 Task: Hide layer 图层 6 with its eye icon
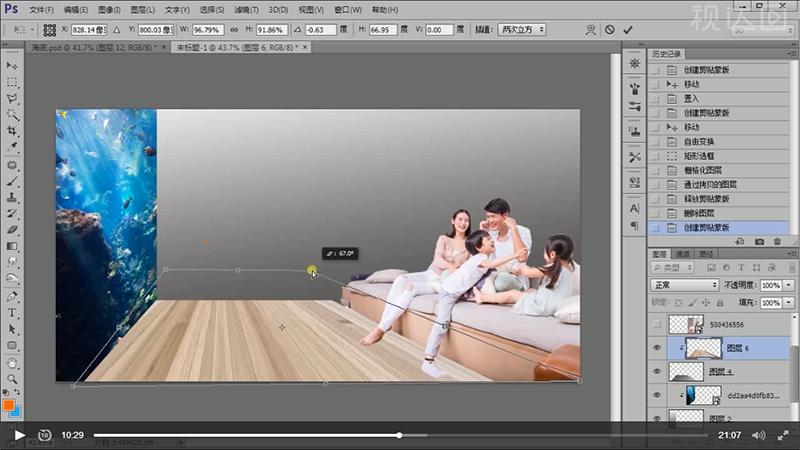pos(657,346)
